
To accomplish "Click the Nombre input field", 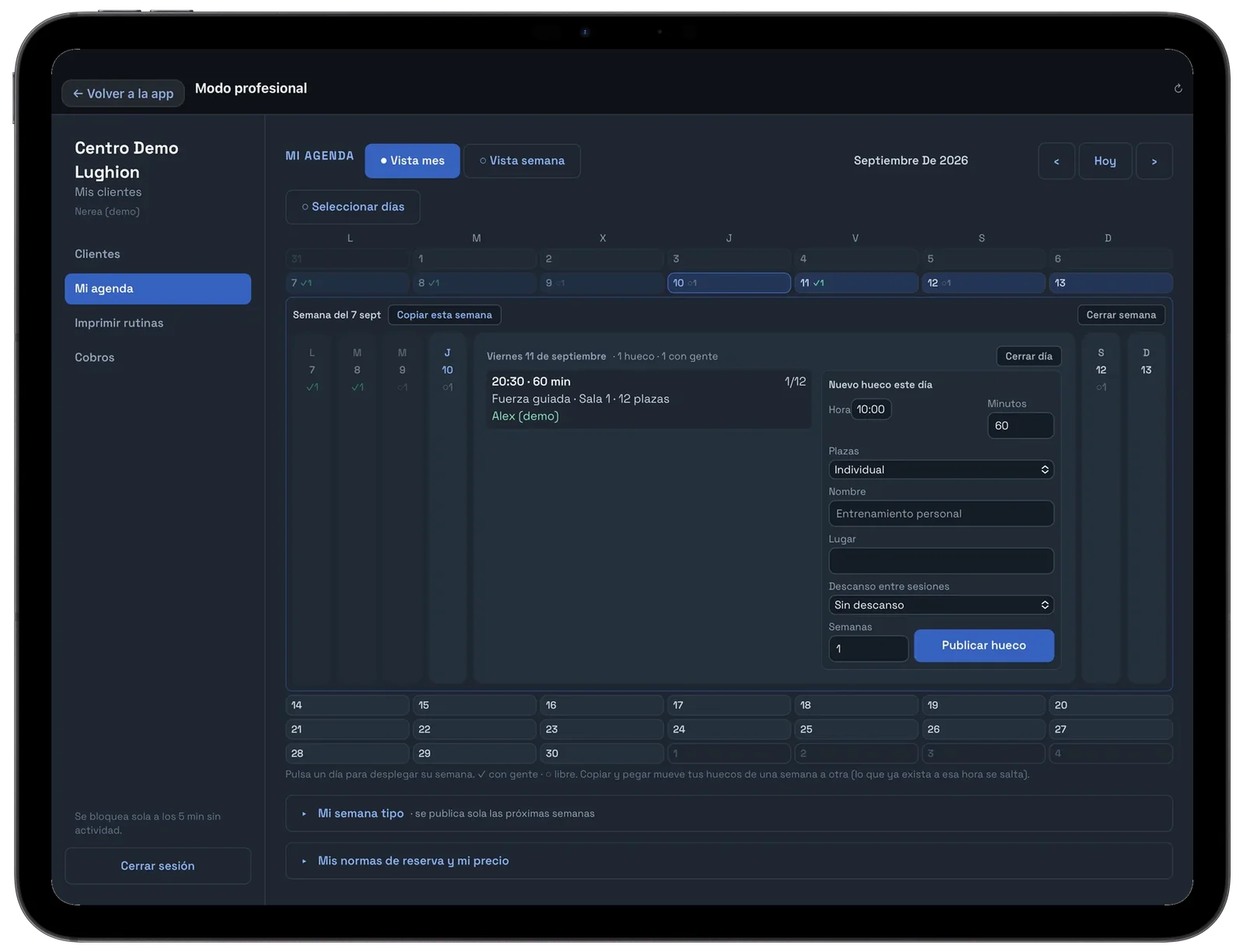I will pos(941,513).
